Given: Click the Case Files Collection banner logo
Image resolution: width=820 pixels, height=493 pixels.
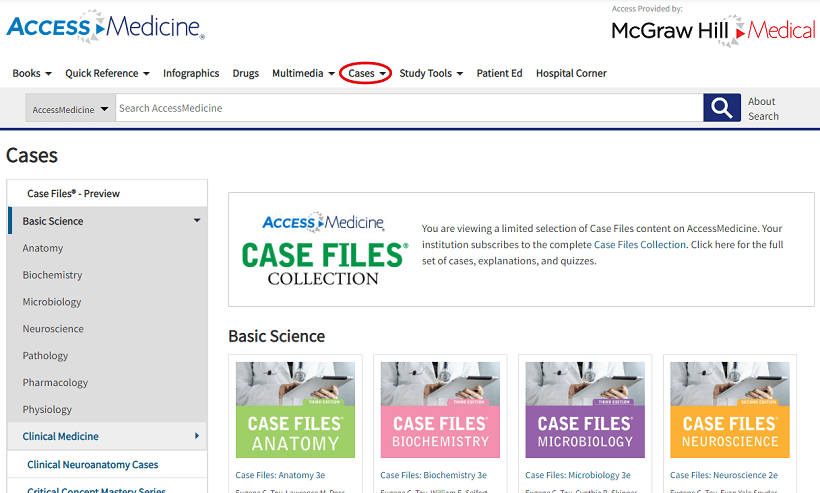Looking at the screenshot, I should tap(324, 249).
